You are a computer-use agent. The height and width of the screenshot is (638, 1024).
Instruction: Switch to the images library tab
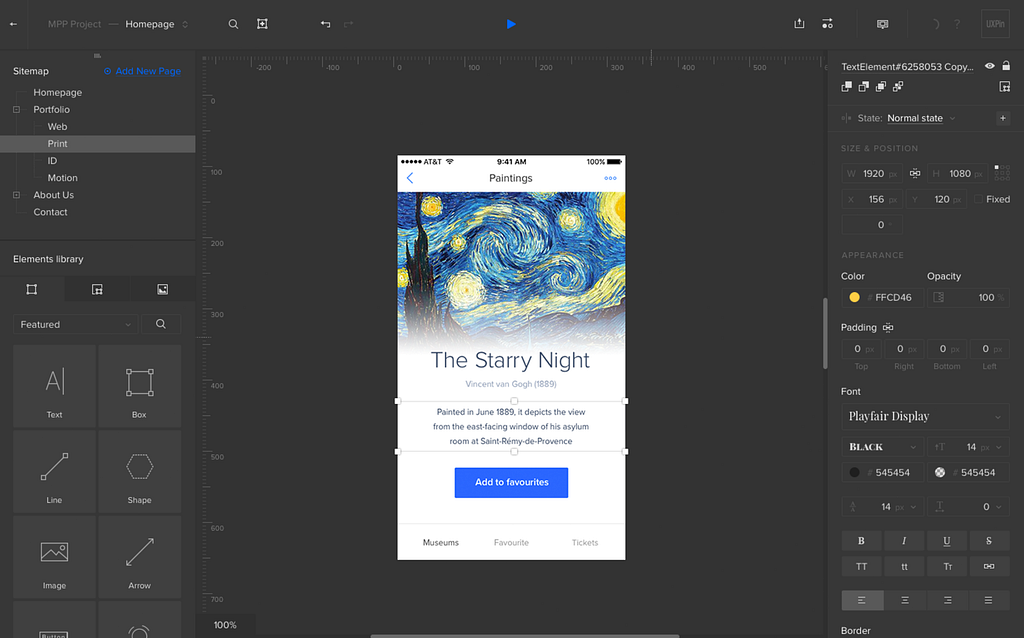tap(163, 289)
